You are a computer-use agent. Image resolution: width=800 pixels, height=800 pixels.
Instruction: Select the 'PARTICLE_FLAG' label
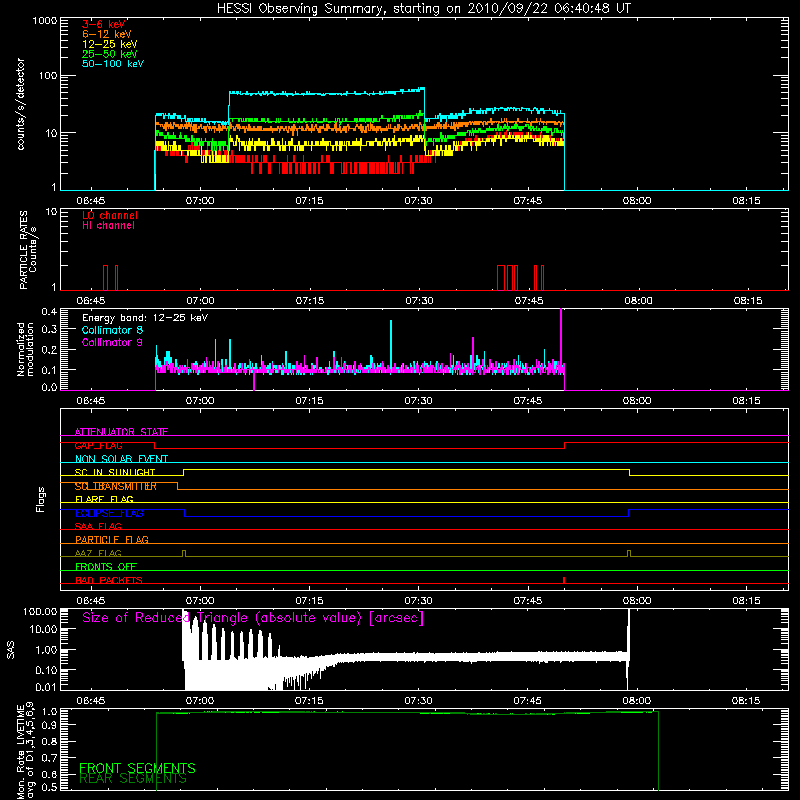(x=112, y=540)
